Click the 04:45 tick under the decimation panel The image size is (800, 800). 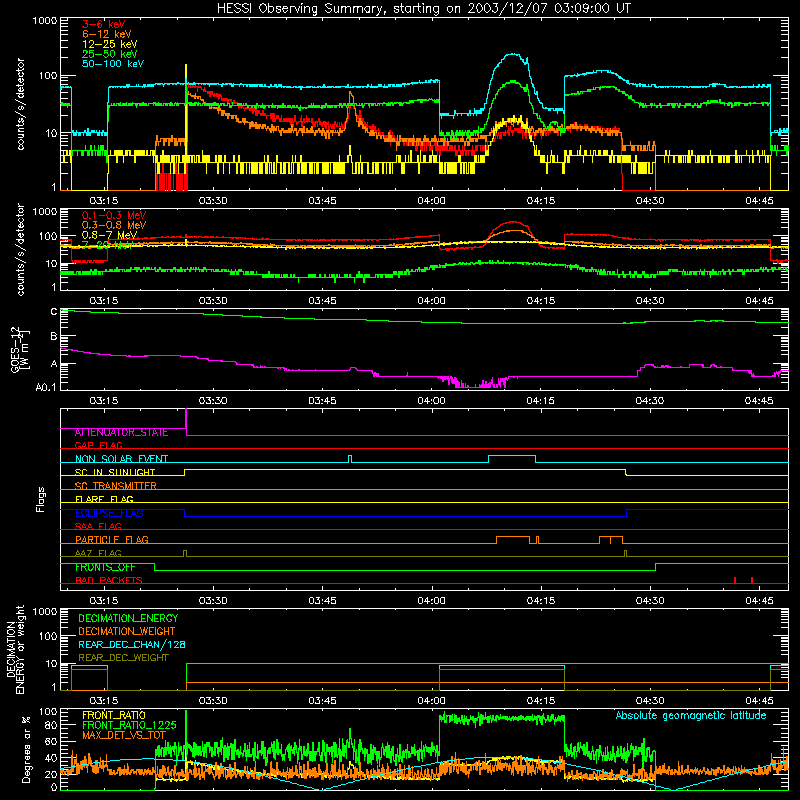pyautogui.click(x=759, y=701)
